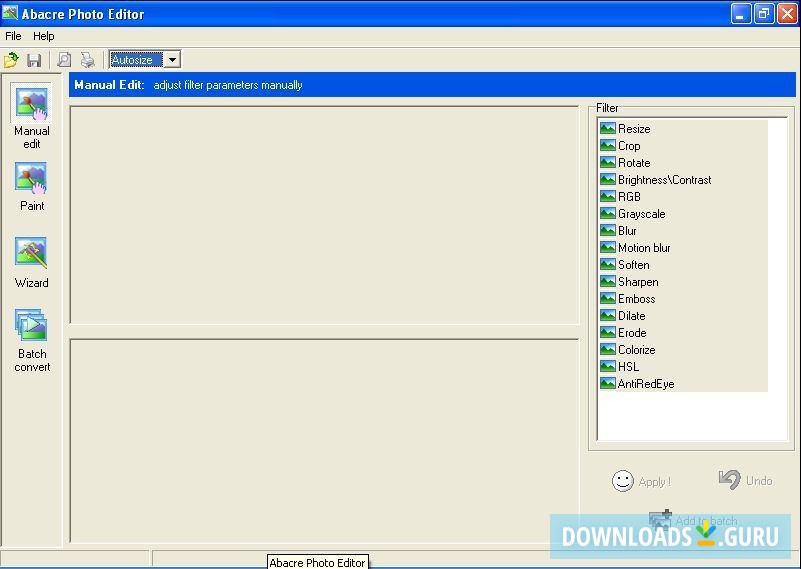Close the Abacre Photo Editor window

[787, 14]
